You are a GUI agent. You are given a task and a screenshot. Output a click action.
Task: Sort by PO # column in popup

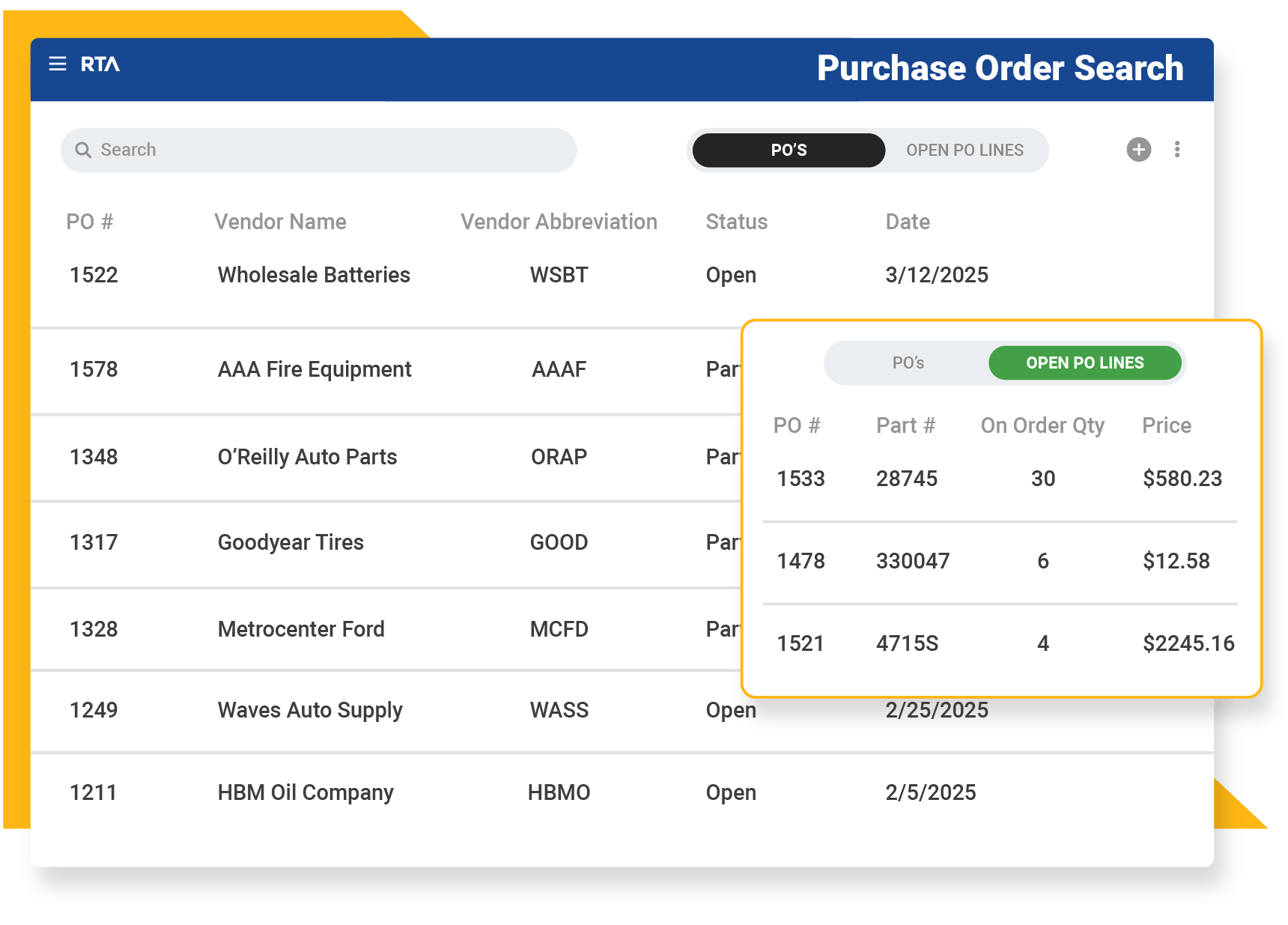point(797,425)
